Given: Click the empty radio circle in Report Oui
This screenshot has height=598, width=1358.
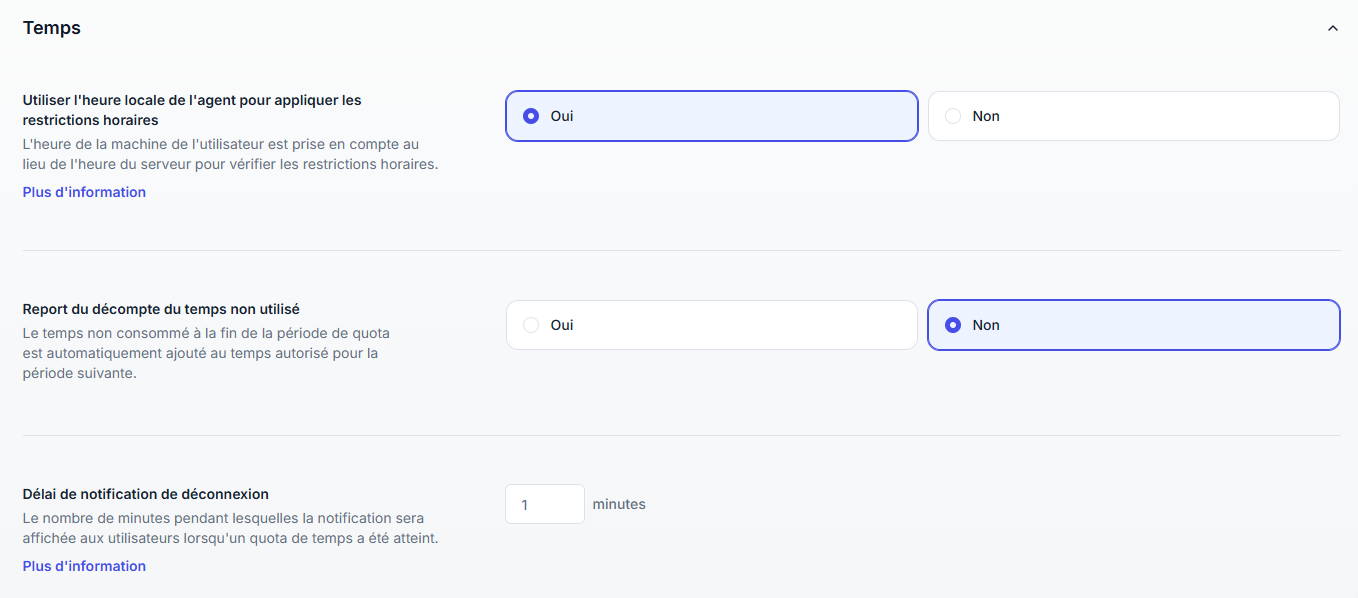Looking at the screenshot, I should coord(531,325).
